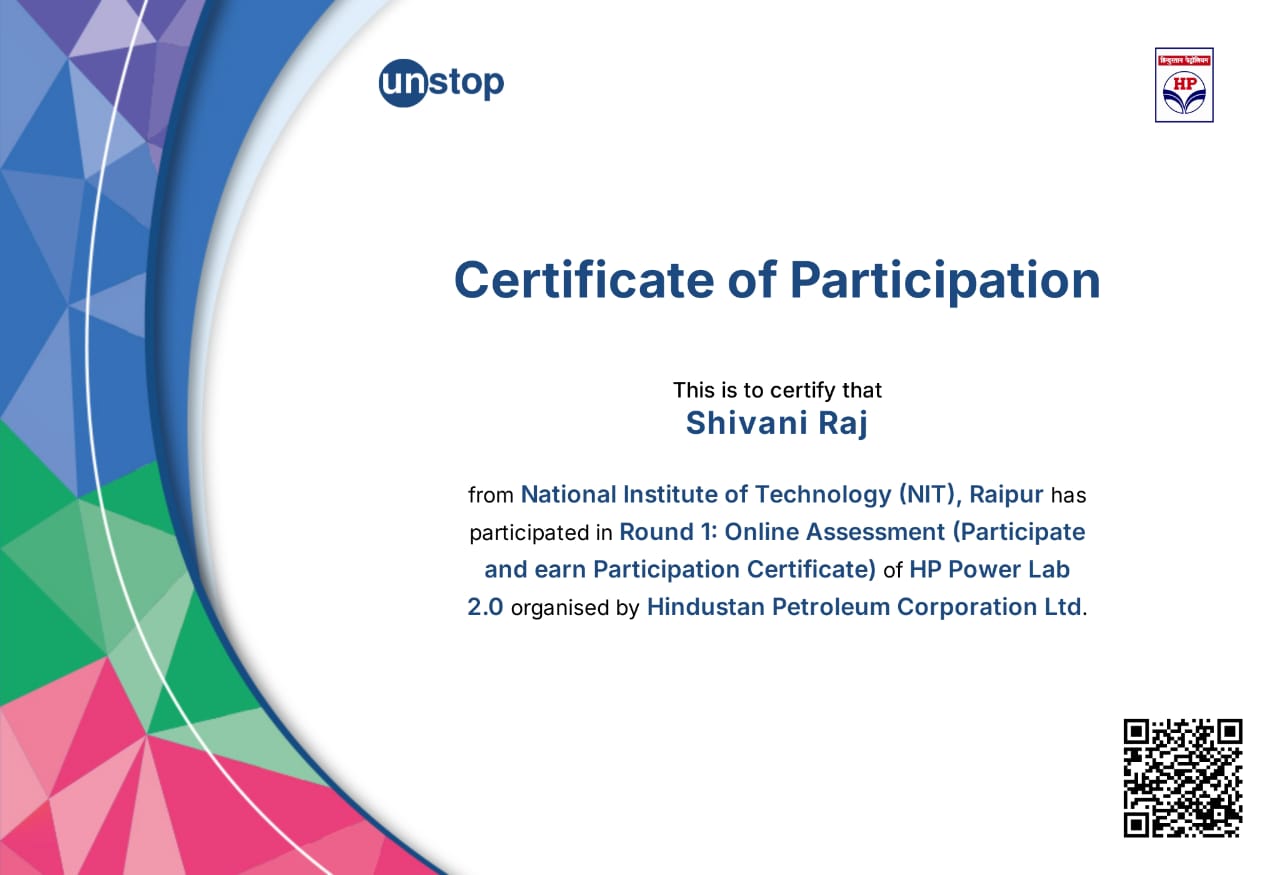1280x875 pixels.
Task: Click the word "Participation" in the main heading
Action: pos(944,280)
